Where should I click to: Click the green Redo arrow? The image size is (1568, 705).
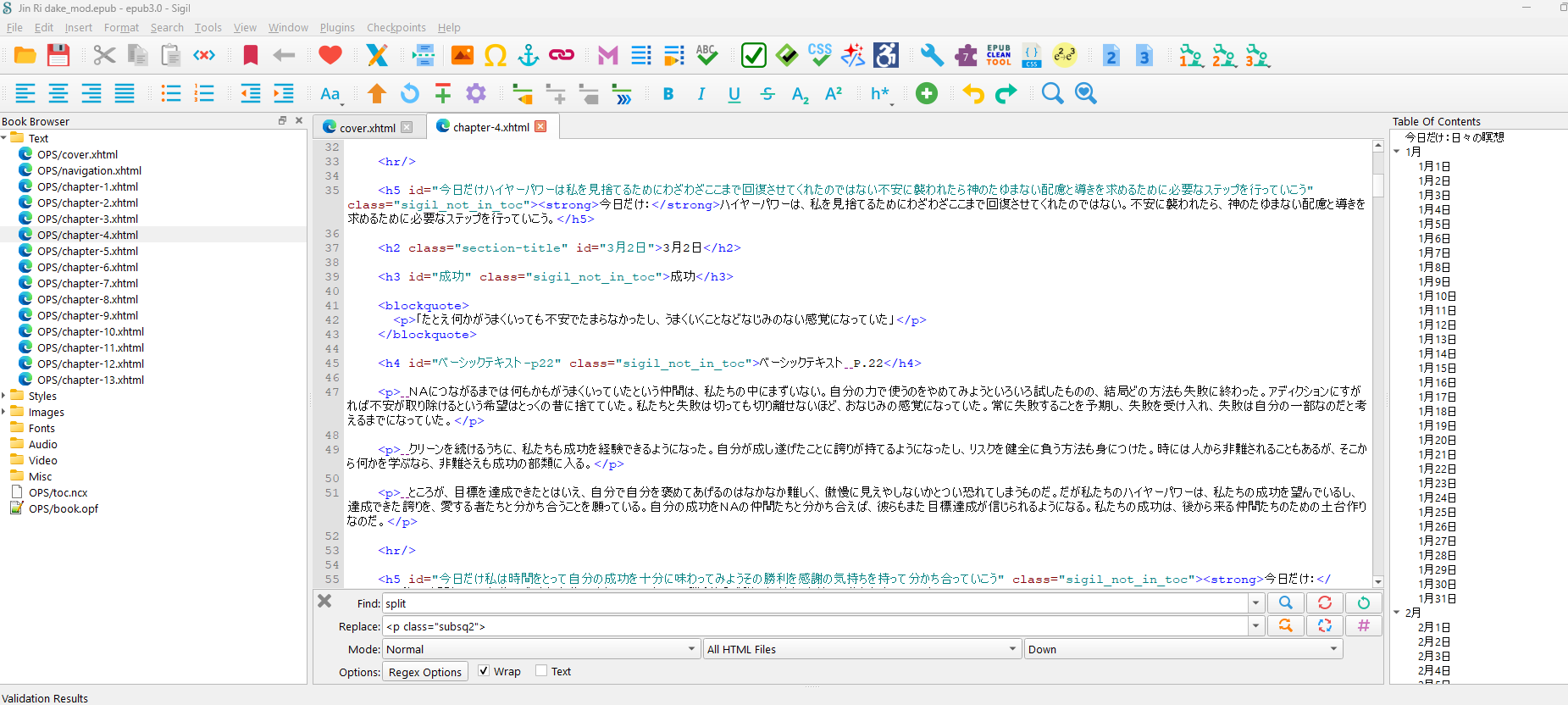1006,93
